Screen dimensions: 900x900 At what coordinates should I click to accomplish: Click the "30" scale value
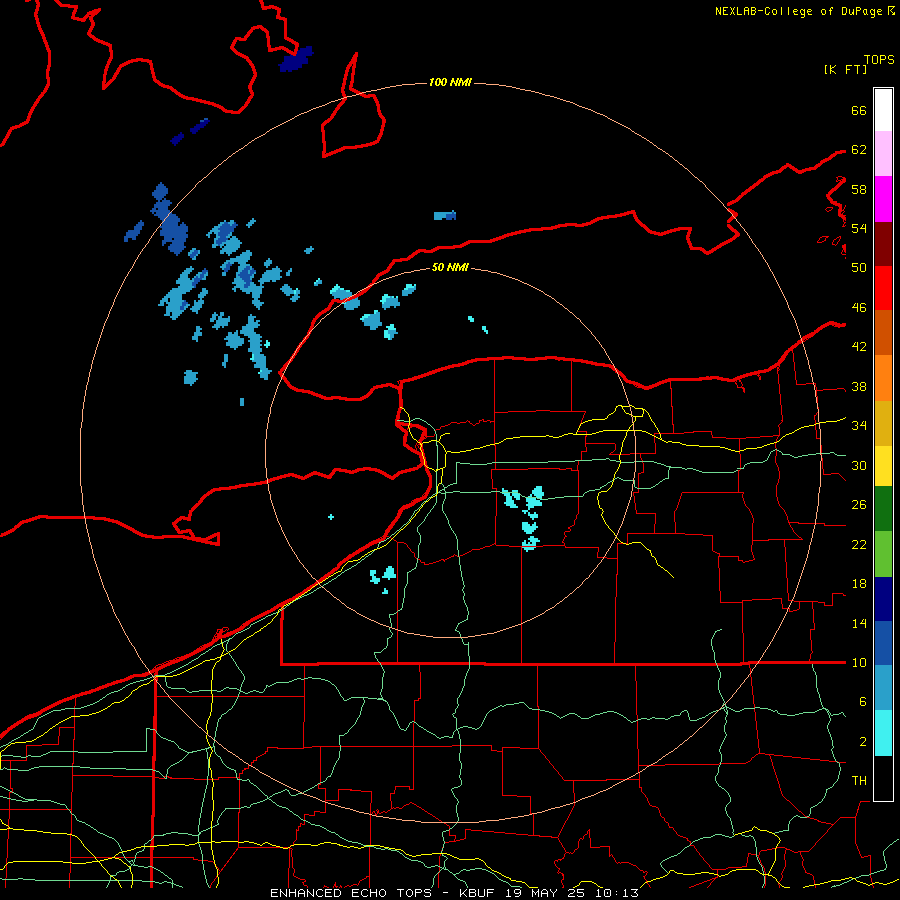point(859,465)
